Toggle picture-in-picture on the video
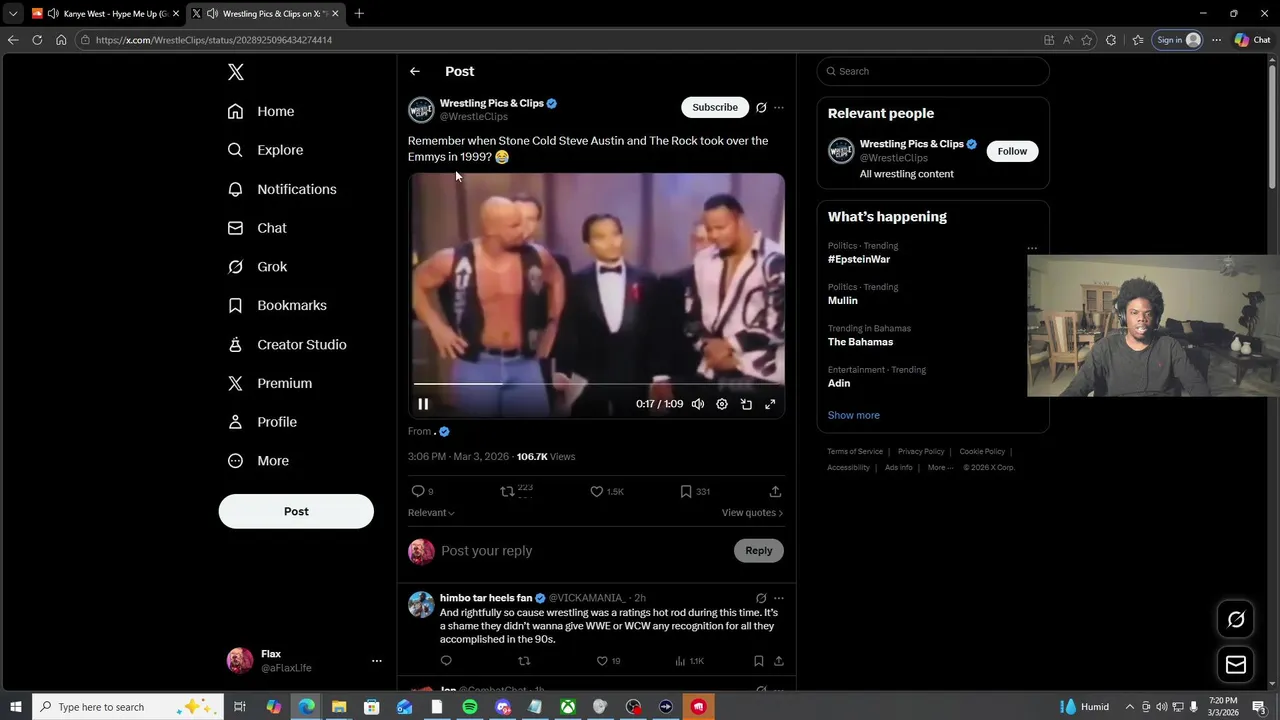This screenshot has width=1280, height=720. coord(746,404)
